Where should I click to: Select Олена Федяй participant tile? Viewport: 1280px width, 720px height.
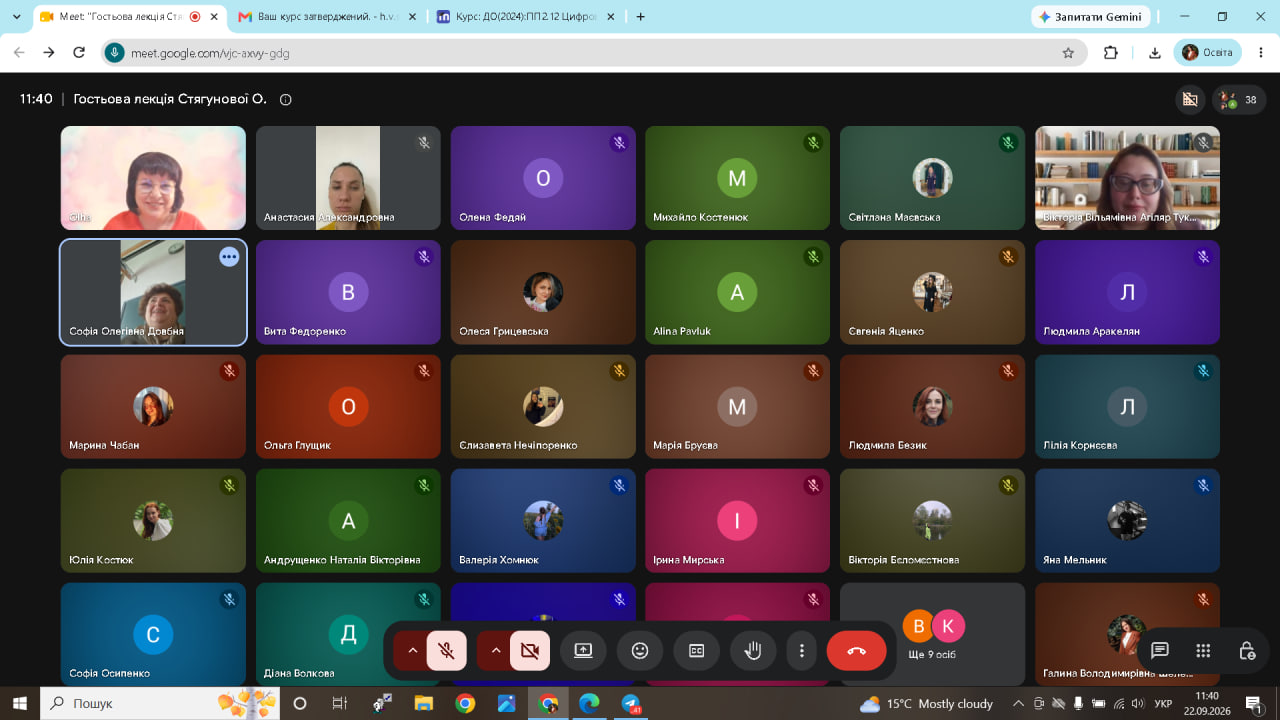pos(543,178)
